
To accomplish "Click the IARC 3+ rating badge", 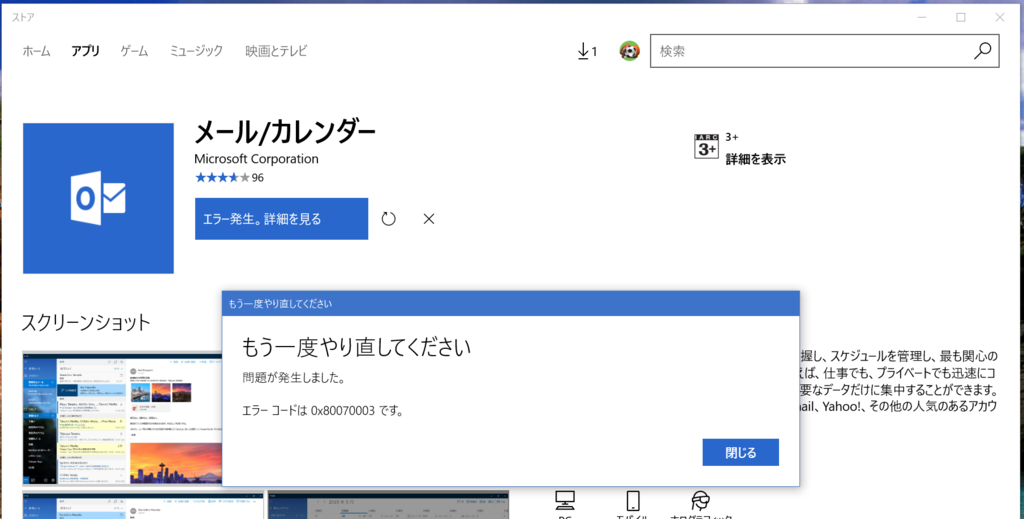I will (x=706, y=146).
